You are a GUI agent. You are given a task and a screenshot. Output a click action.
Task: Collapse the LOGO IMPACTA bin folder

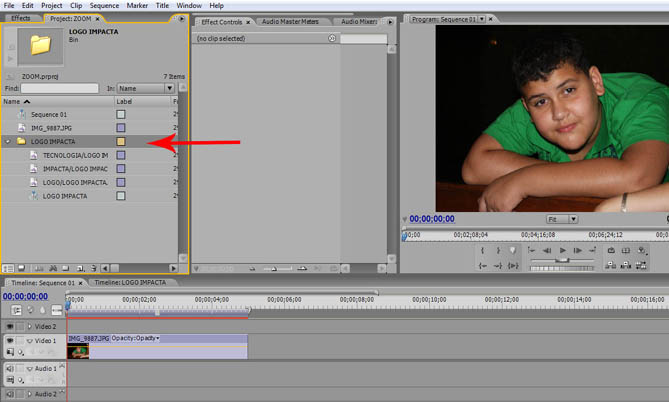pos(9,142)
